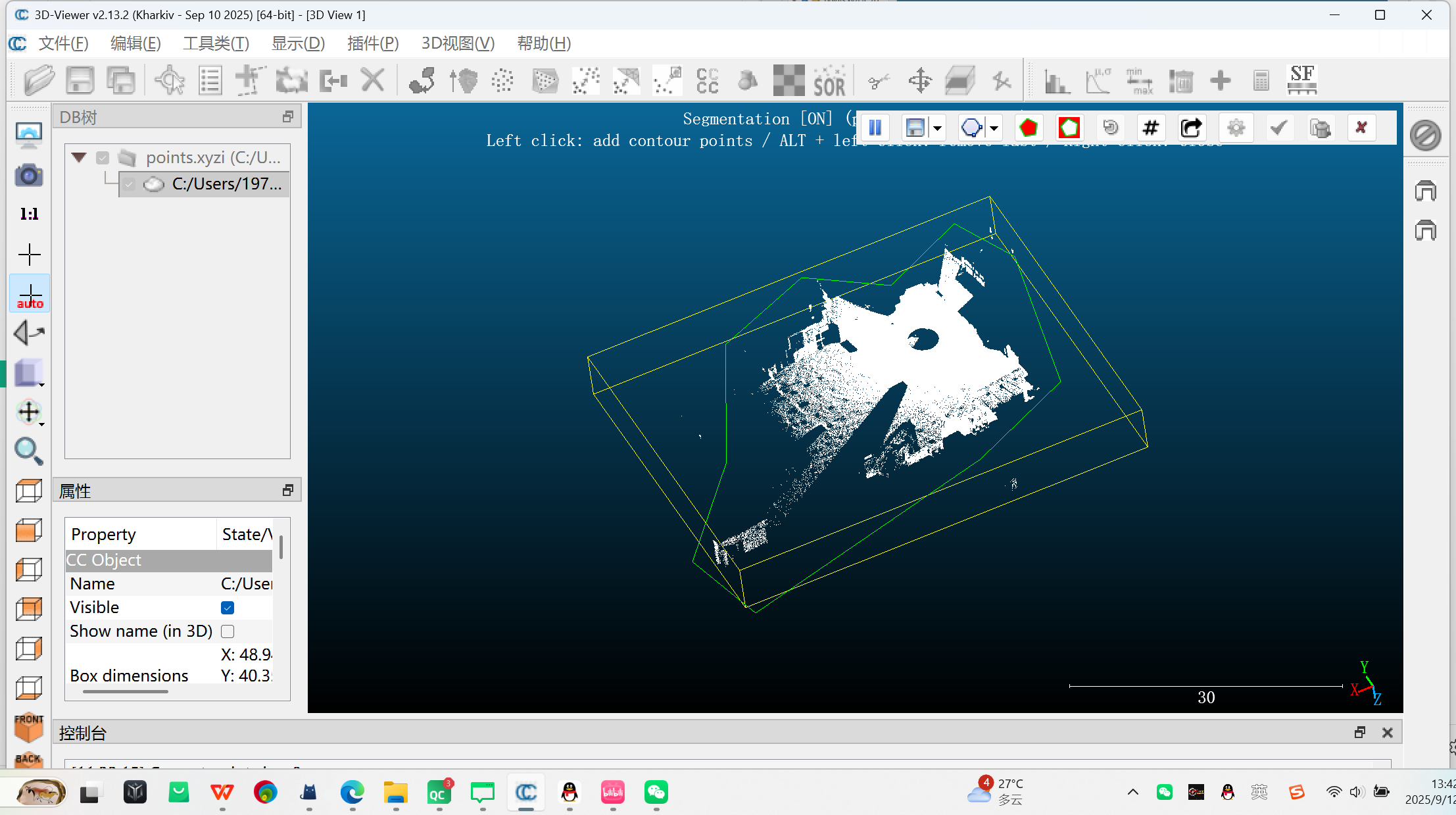Enable the Show name (in 3D) checkbox
Screen dimensions: 1456x815
pyautogui.click(x=228, y=631)
